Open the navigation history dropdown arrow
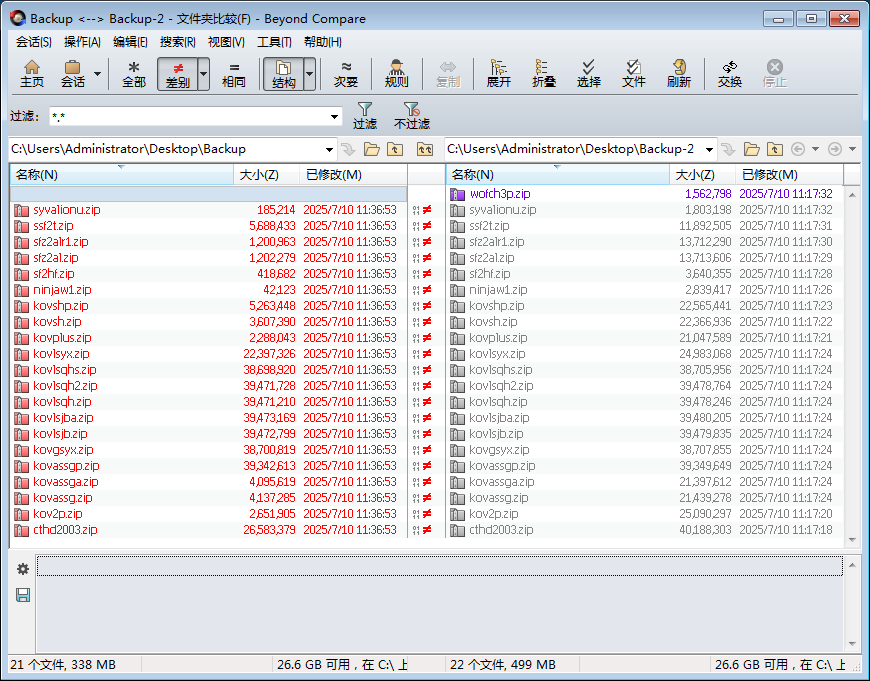870x681 pixels. click(815, 149)
